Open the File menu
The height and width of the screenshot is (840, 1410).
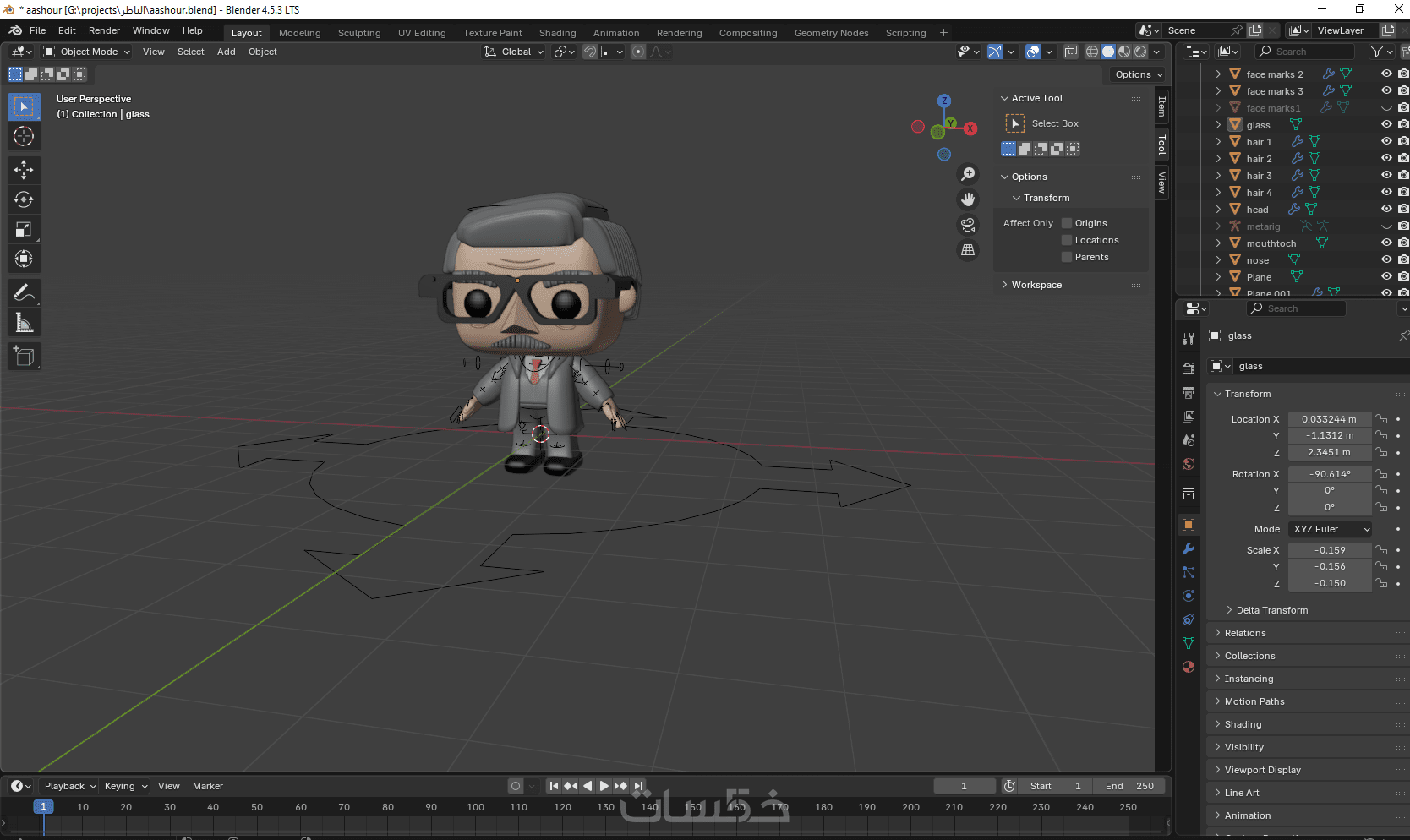(x=38, y=30)
